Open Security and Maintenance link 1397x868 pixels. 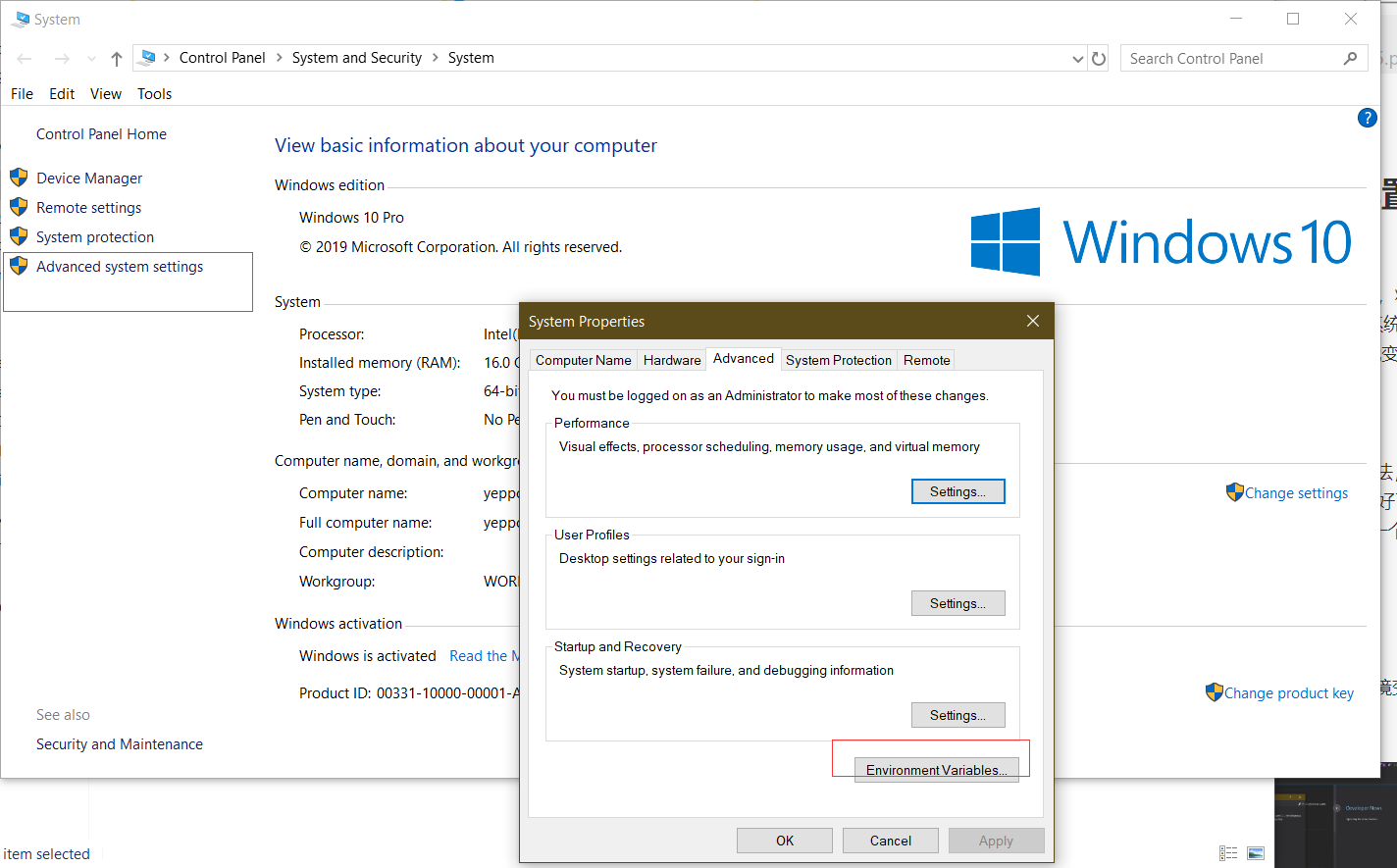[x=120, y=744]
